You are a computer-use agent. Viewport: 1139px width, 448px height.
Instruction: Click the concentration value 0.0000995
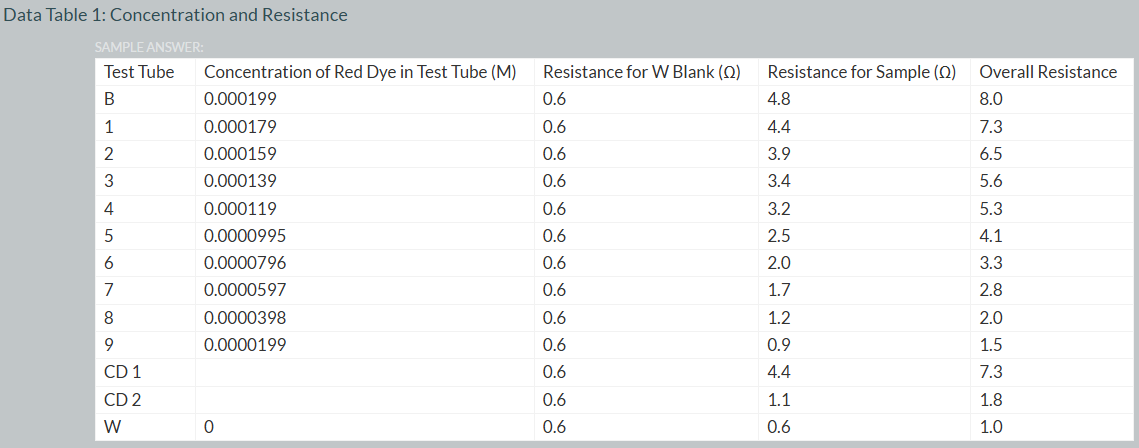coord(244,236)
